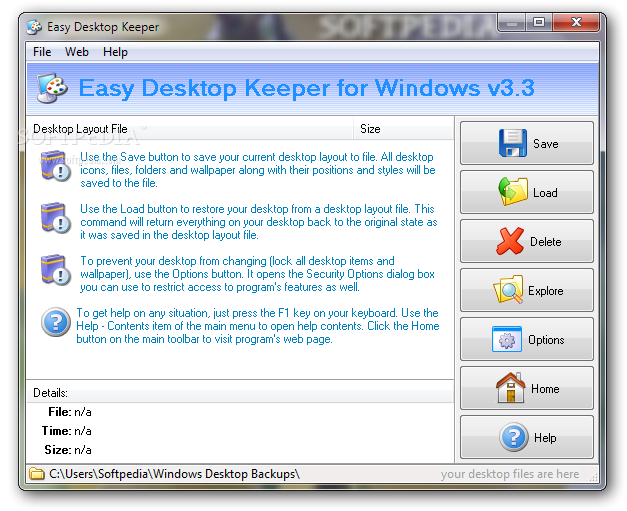The height and width of the screenshot is (511, 627).
Task: Click the Load folder icon
Action: pos(513,192)
